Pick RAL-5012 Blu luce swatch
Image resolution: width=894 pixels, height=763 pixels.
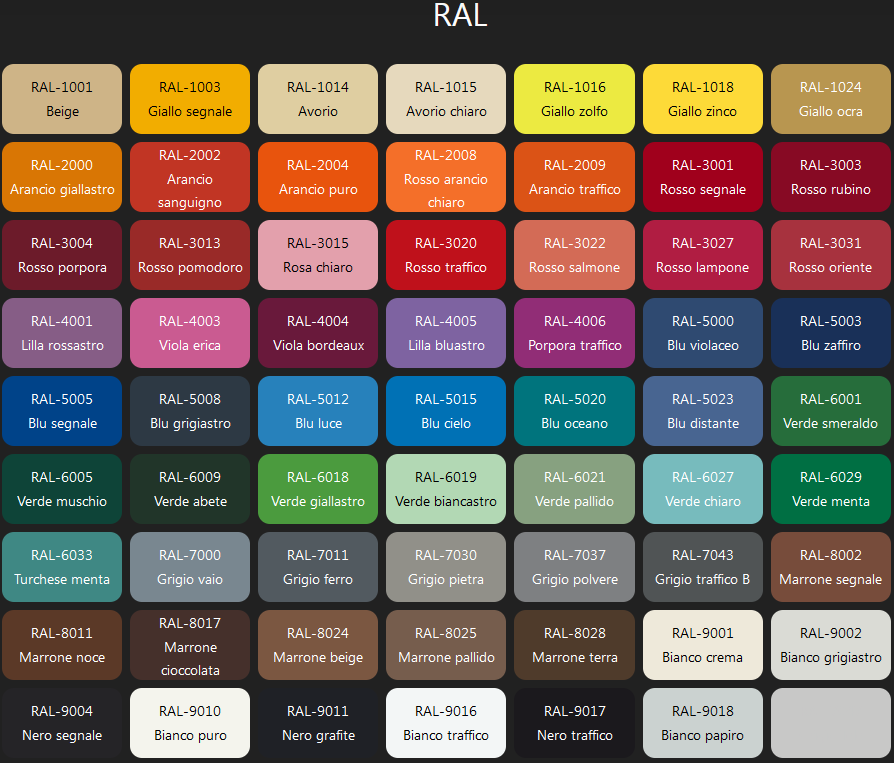click(318, 411)
